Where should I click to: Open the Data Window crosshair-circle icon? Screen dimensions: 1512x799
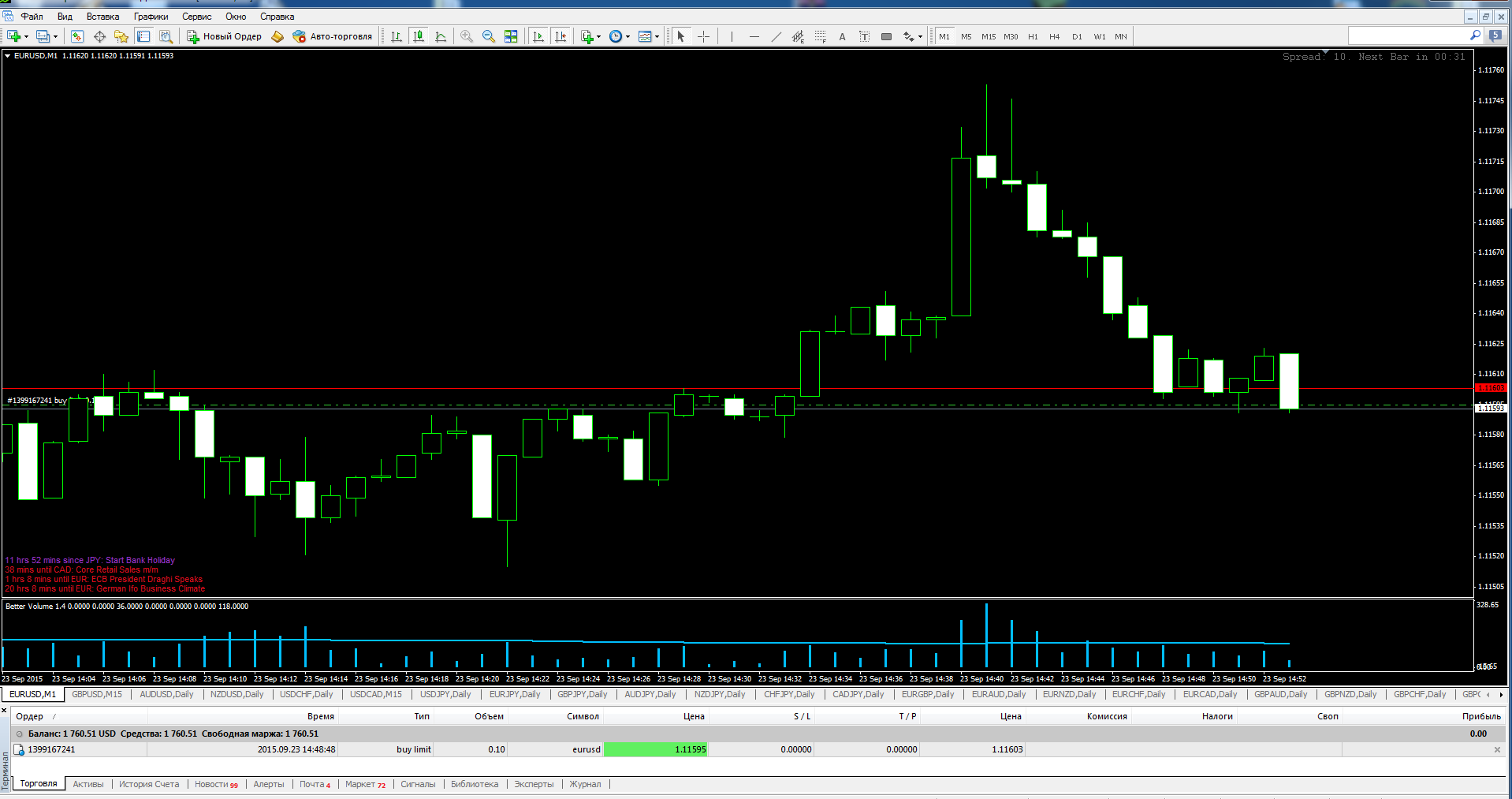point(99,36)
